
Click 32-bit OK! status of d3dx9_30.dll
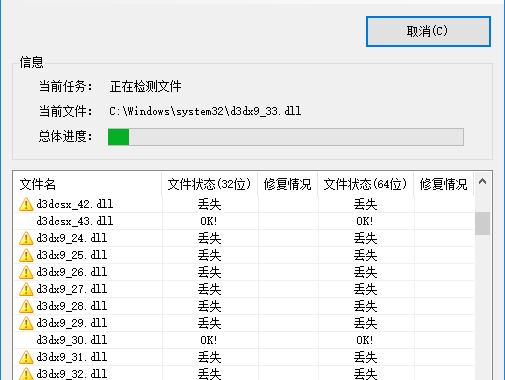209,340
